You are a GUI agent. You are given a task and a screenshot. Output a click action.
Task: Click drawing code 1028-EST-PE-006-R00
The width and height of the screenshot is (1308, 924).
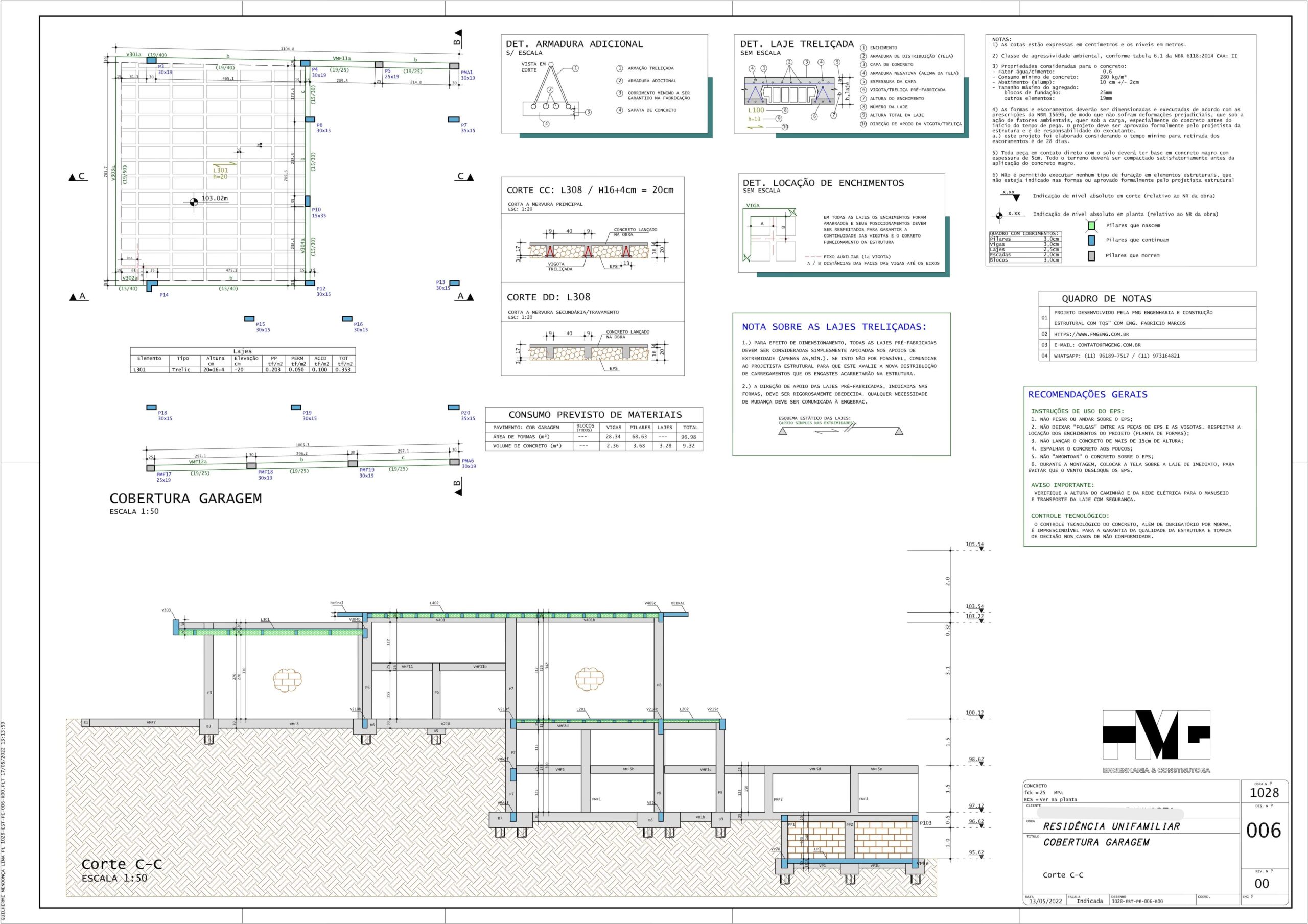tap(1137, 902)
